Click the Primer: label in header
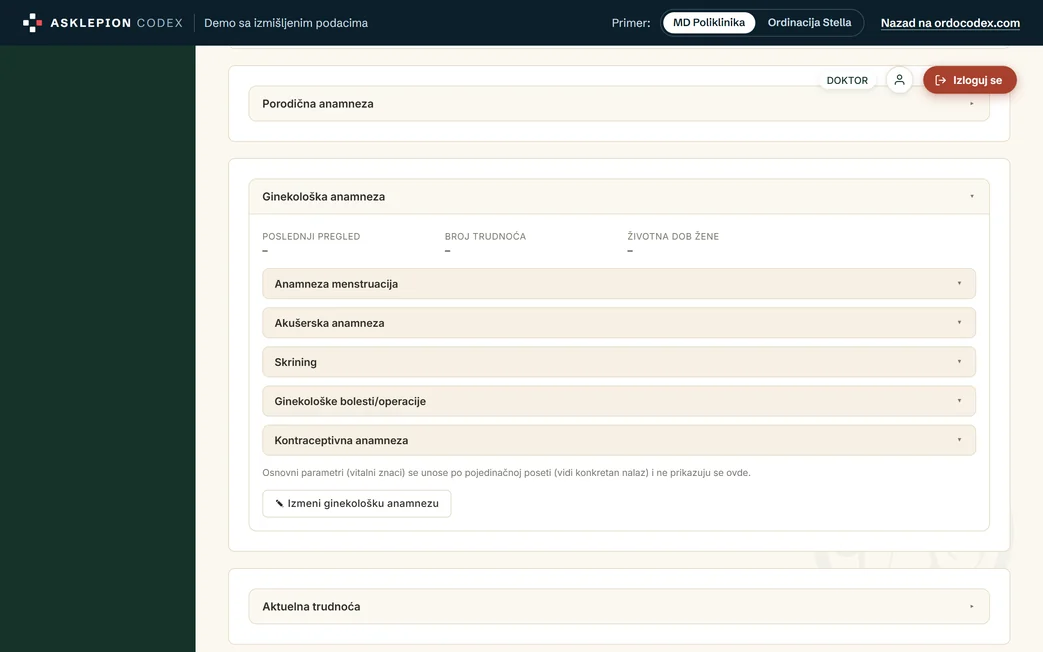This screenshot has width=1043, height=652. click(x=631, y=23)
